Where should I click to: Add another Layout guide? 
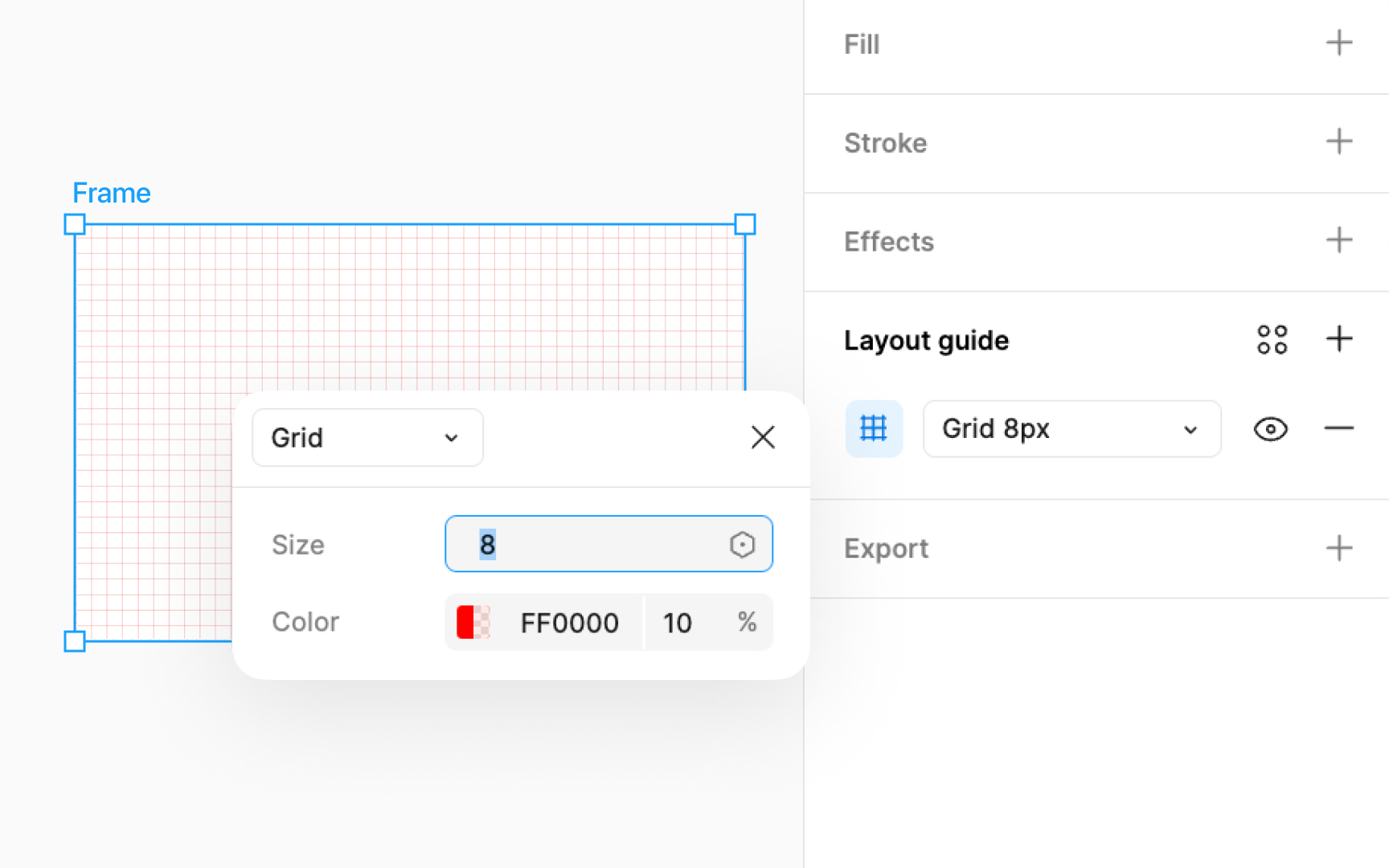(1338, 339)
